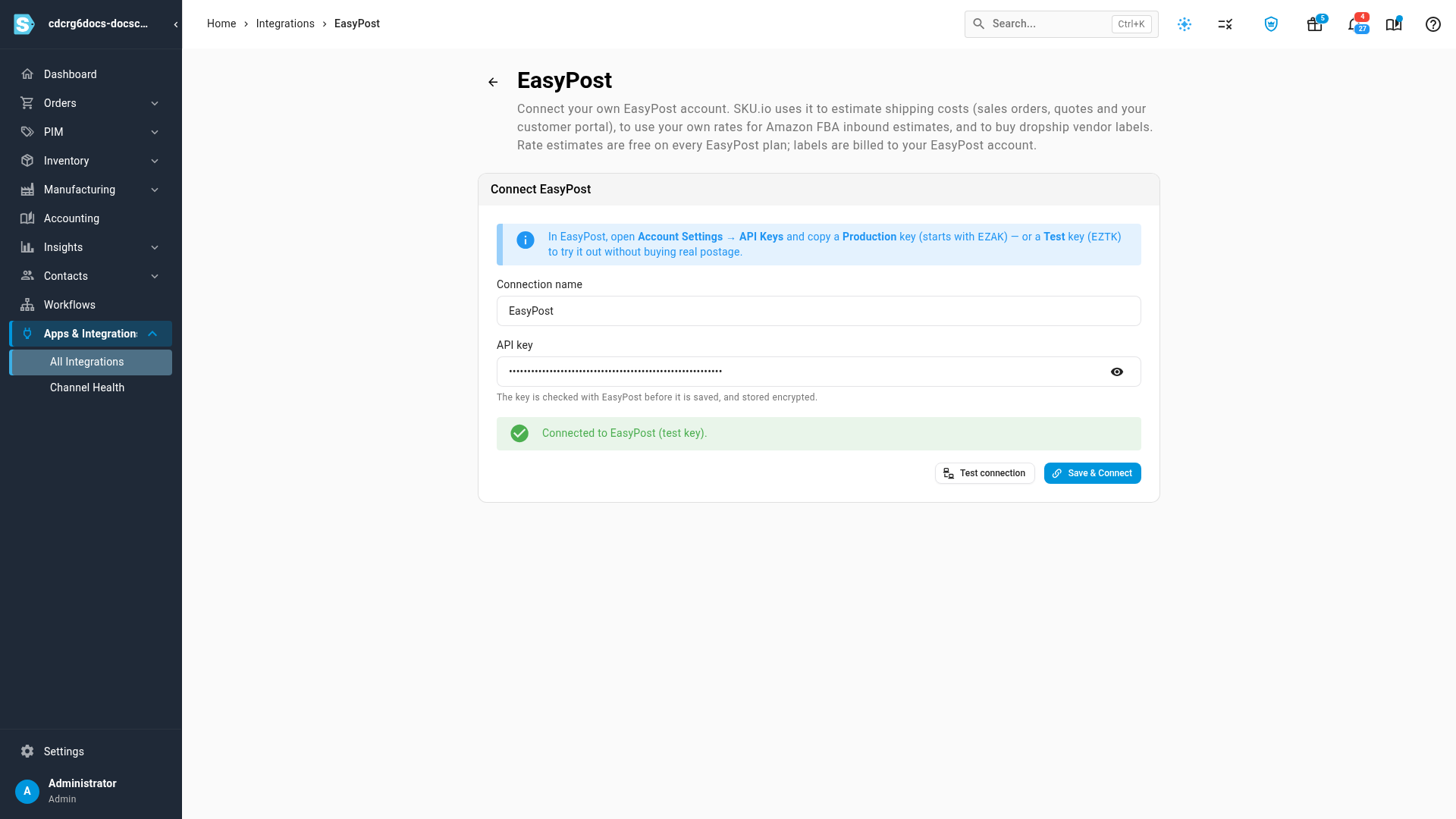The image size is (1456, 819).
Task: Go to Integrations in the breadcrumb
Action: [x=285, y=24]
